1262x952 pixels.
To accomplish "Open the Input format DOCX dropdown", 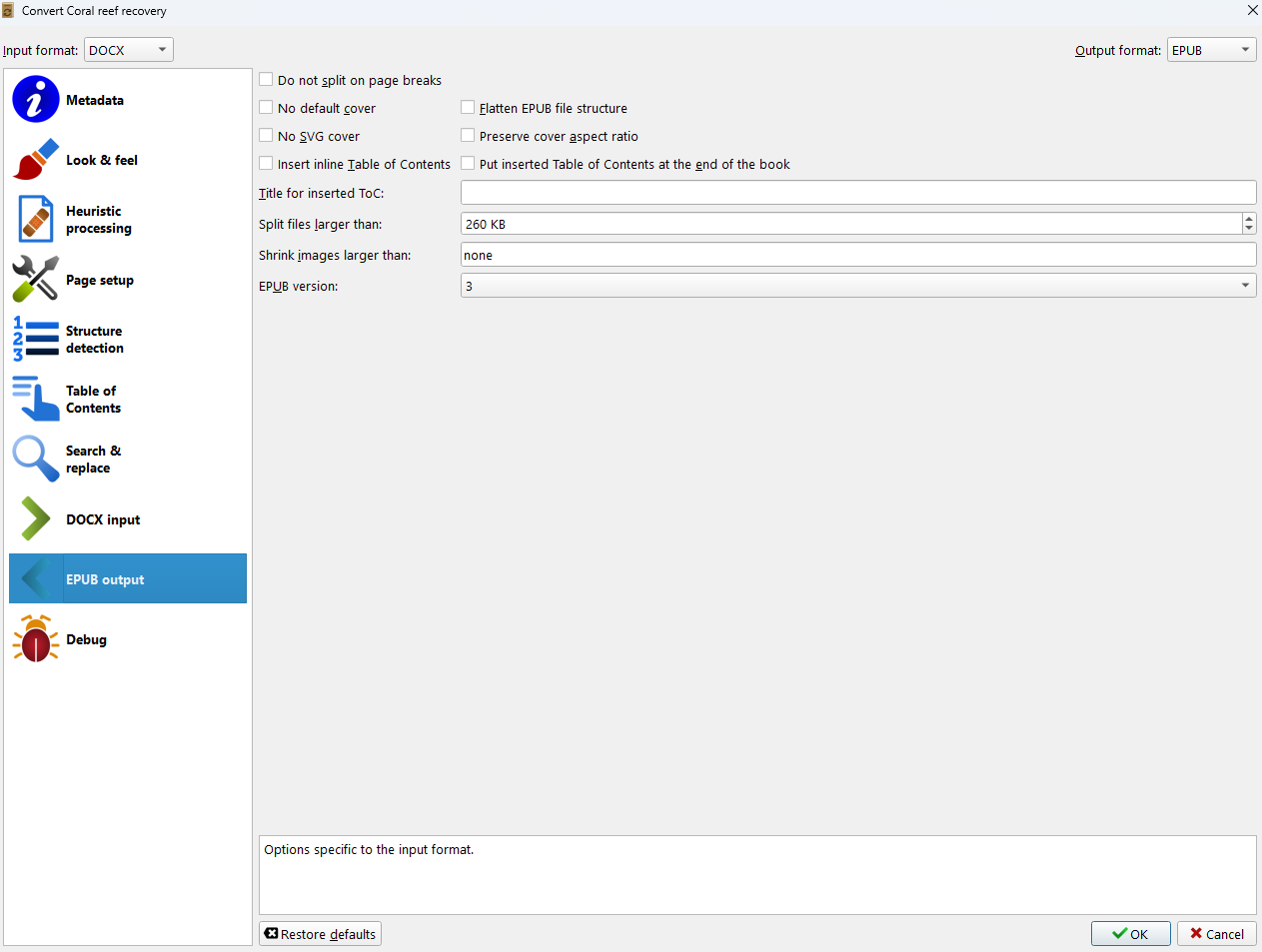I will click(x=128, y=50).
